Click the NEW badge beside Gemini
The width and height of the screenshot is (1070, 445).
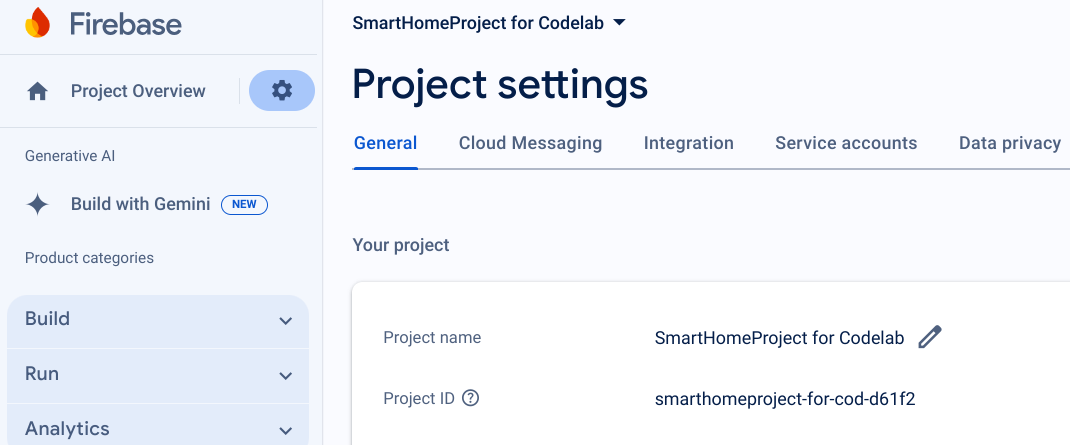(244, 205)
